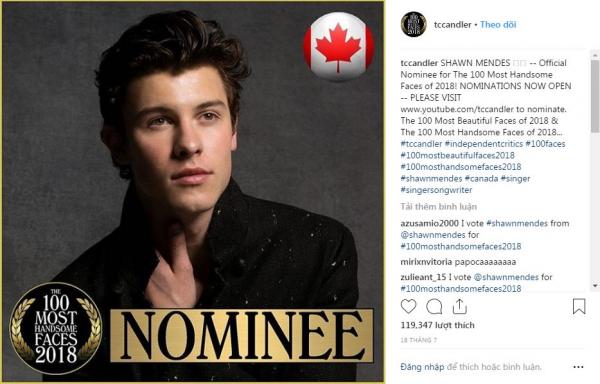
Task: Open the tccandler username in the header
Action: tap(453, 24)
